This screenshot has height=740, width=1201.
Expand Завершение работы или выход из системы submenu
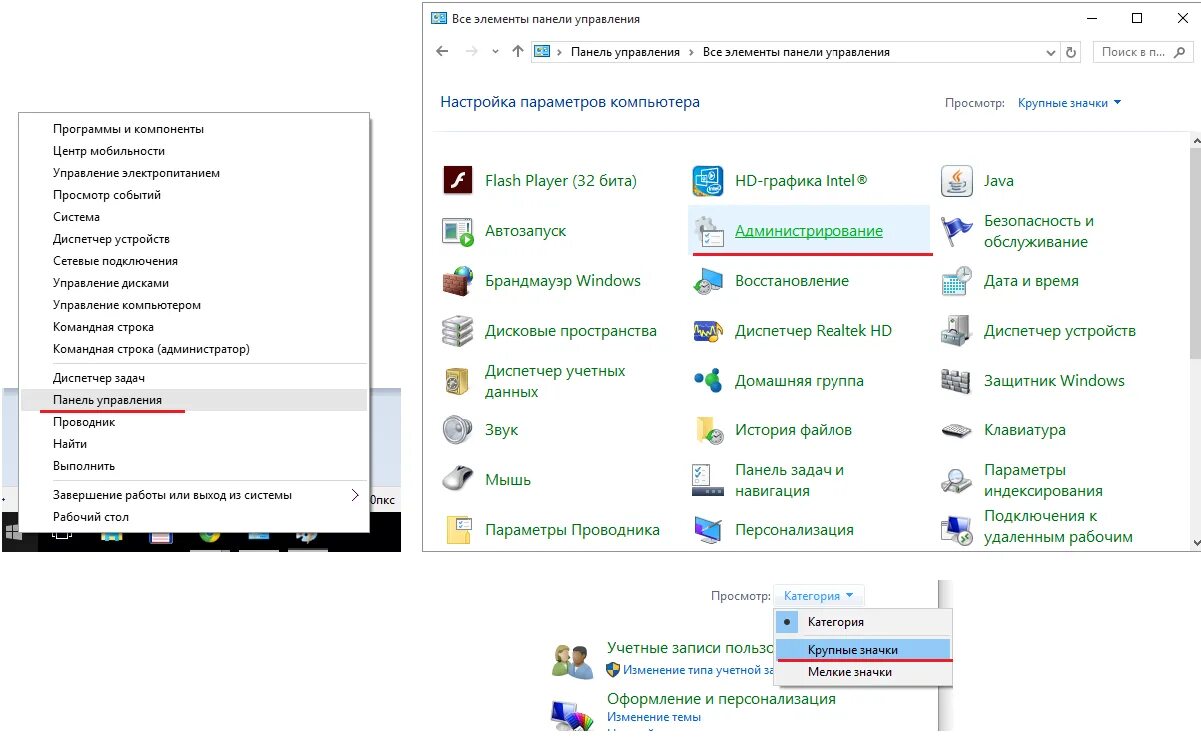(355, 495)
